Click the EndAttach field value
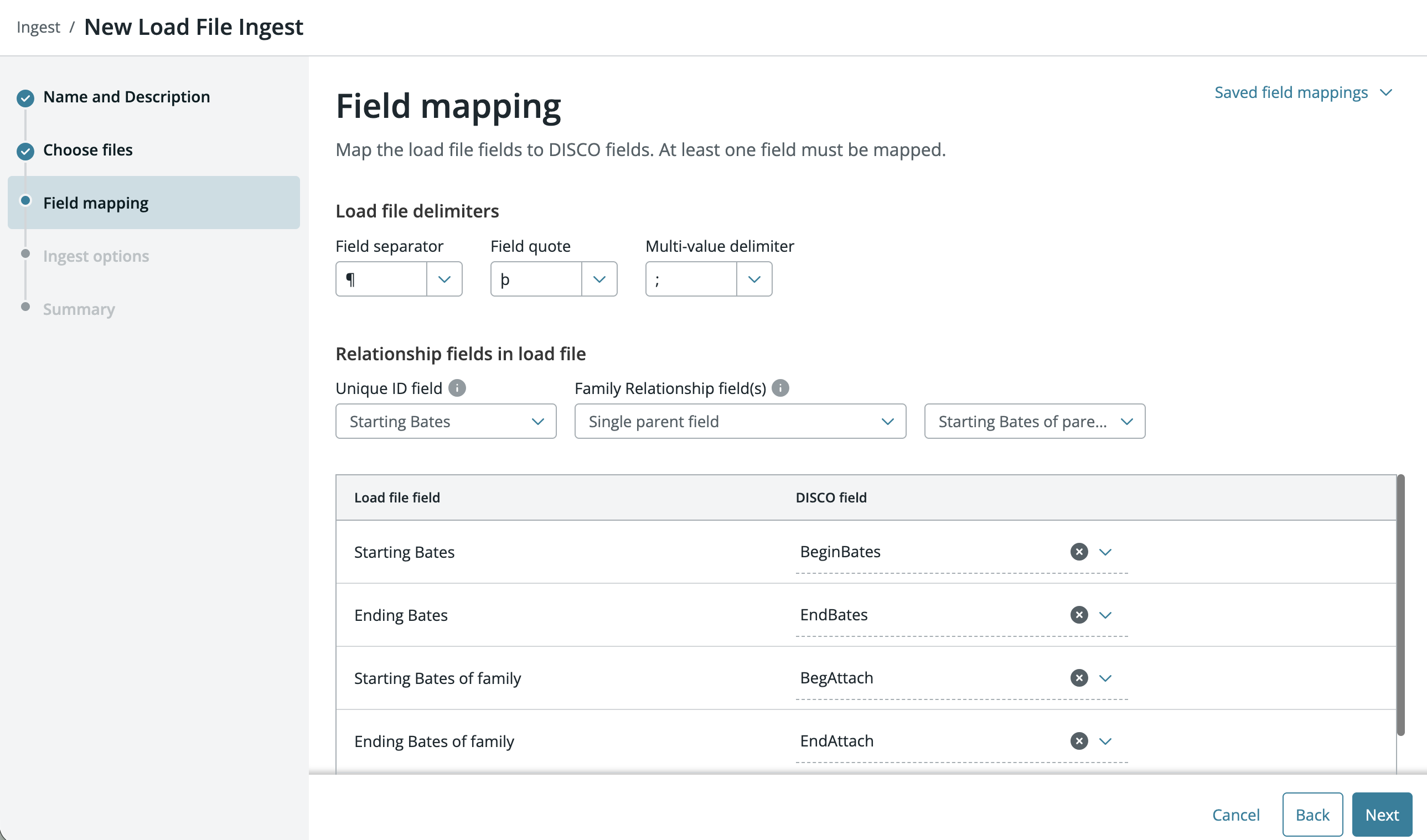 pos(837,741)
